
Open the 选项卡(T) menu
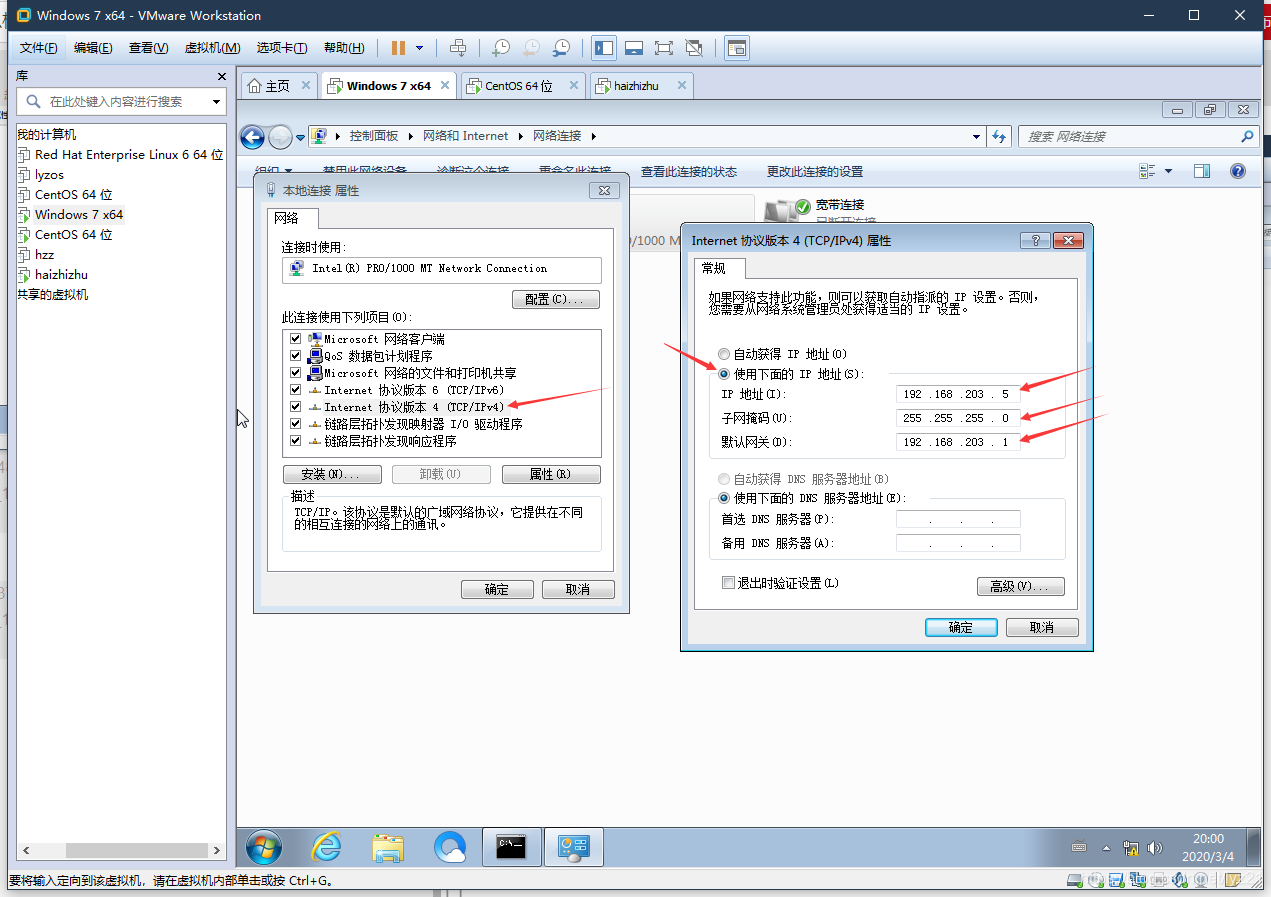click(284, 48)
